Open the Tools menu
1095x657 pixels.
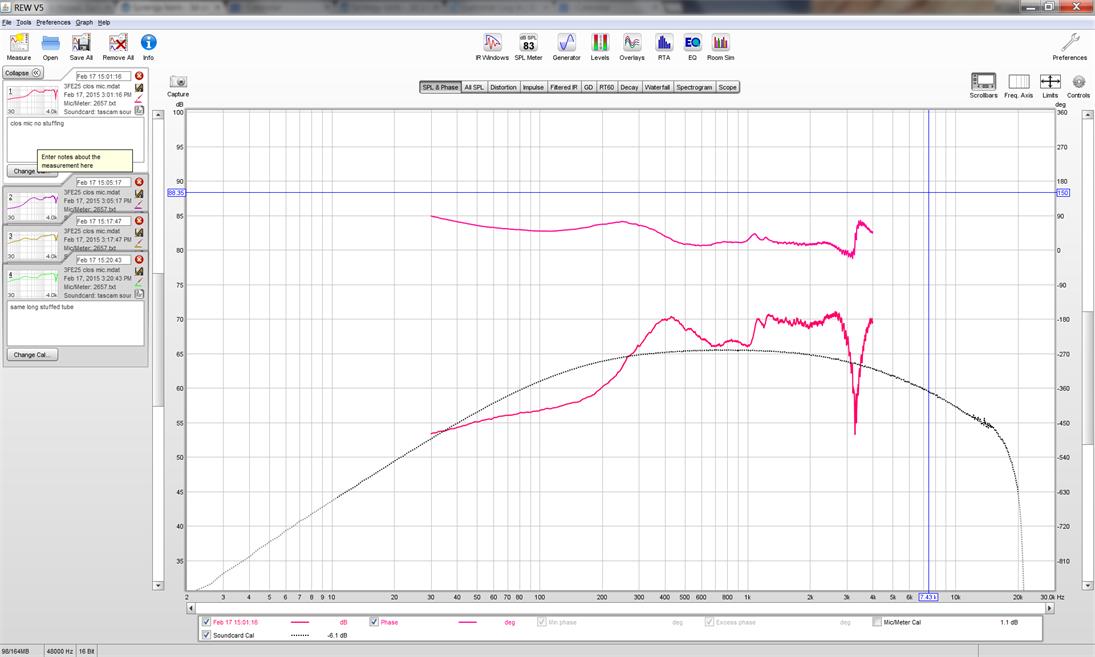point(24,22)
